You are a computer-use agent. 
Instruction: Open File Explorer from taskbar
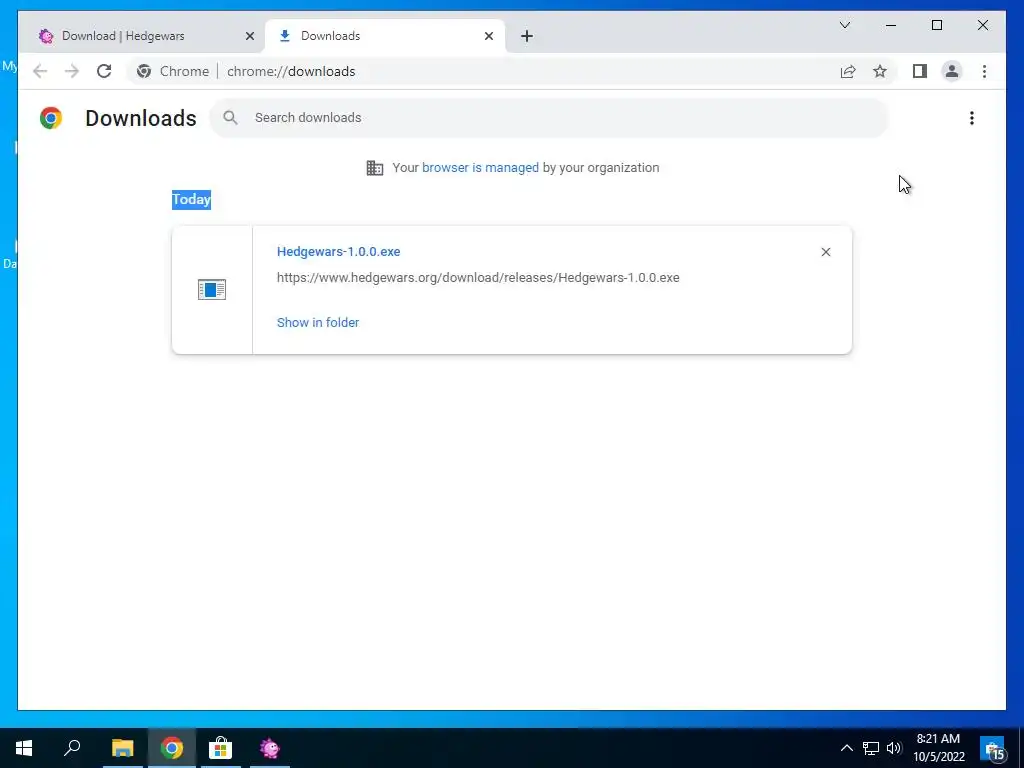point(122,748)
